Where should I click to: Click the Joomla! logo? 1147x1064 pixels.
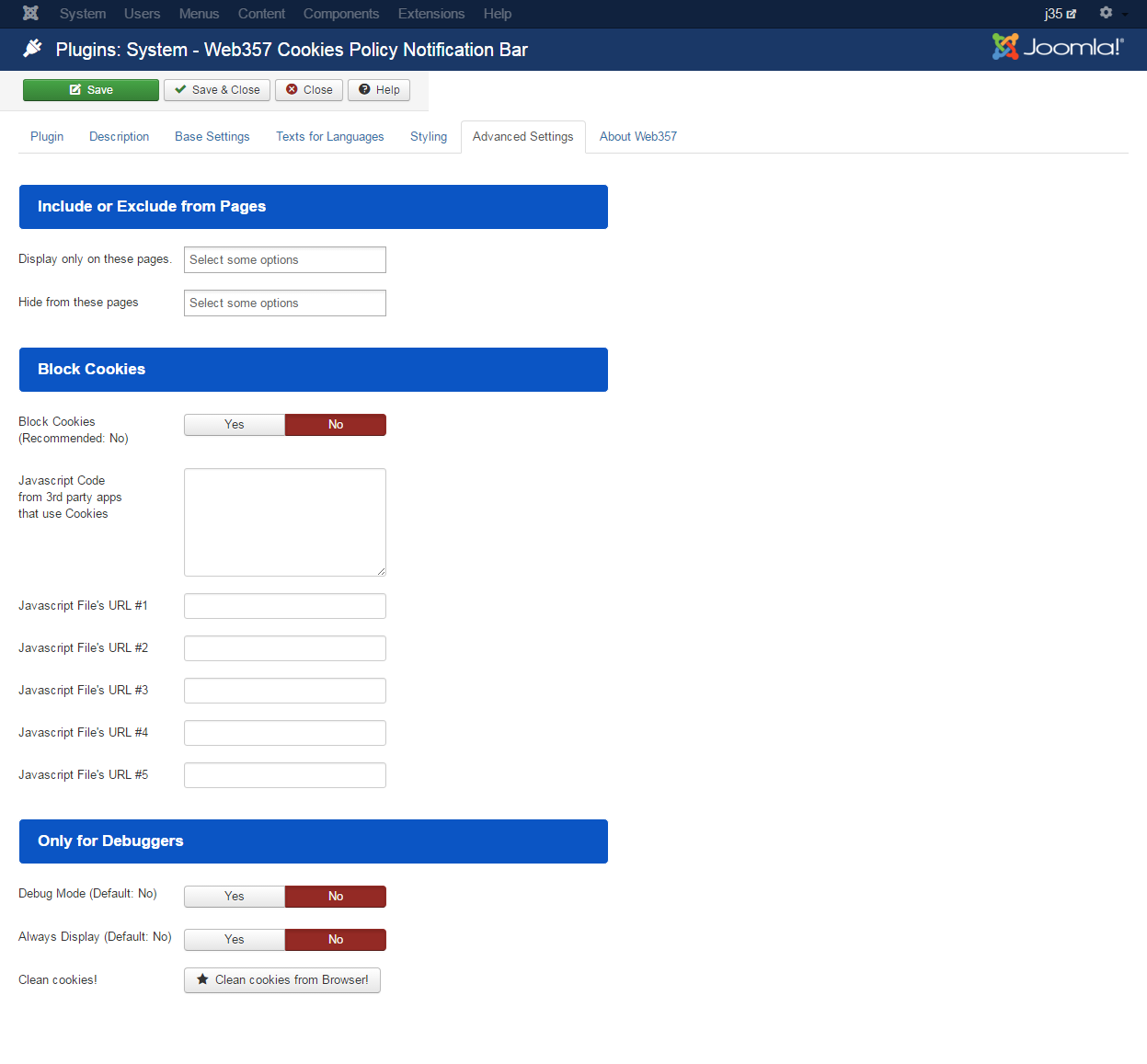click(x=1058, y=47)
